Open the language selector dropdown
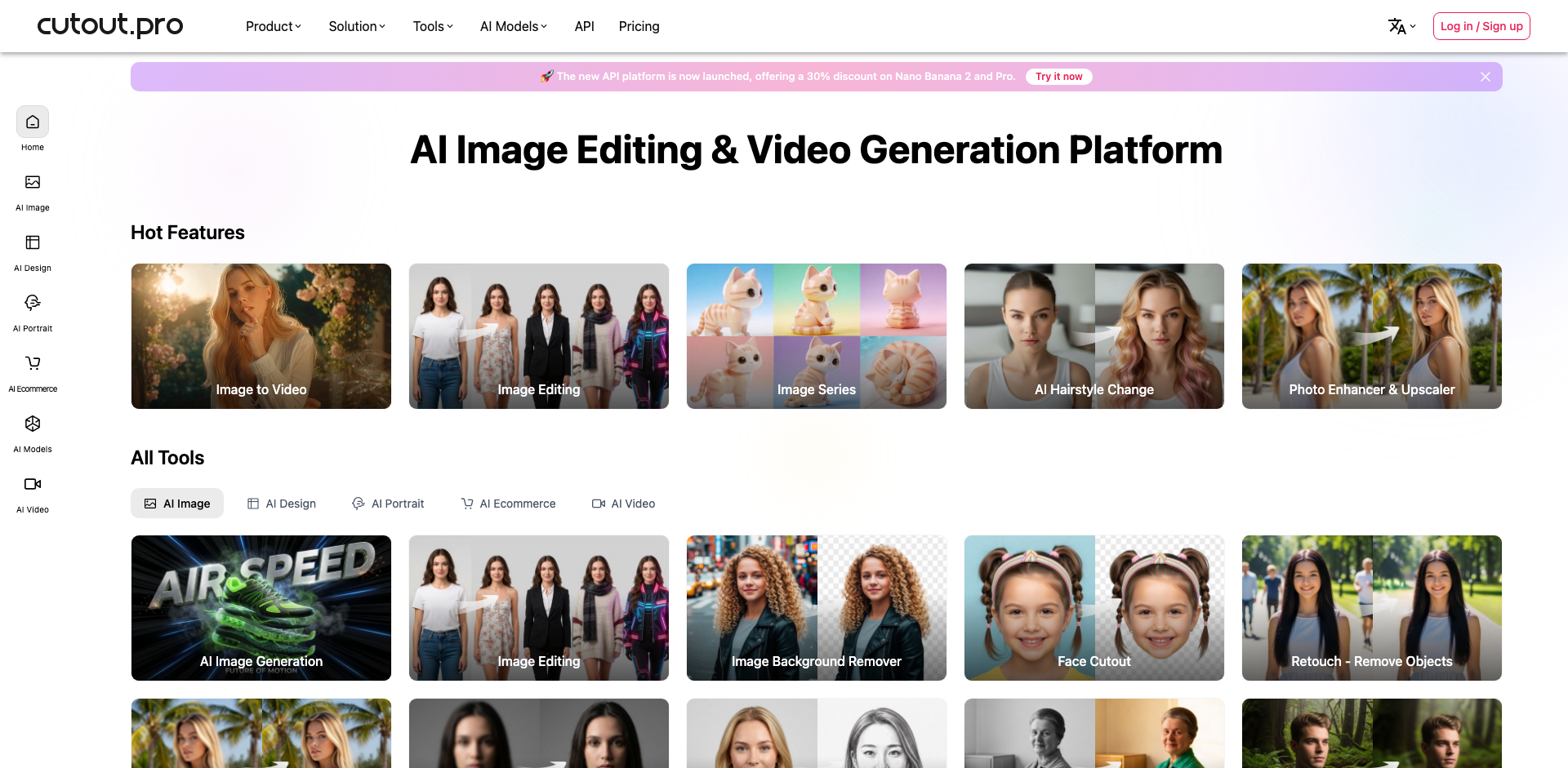This screenshot has width=1568, height=768. coord(1401,27)
